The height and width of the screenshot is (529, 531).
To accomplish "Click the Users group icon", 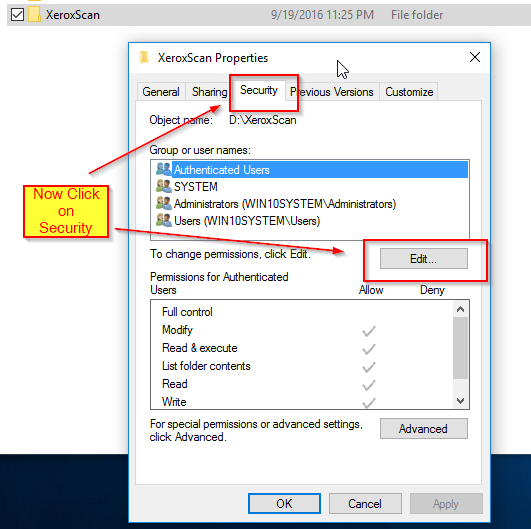I will [x=164, y=220].
